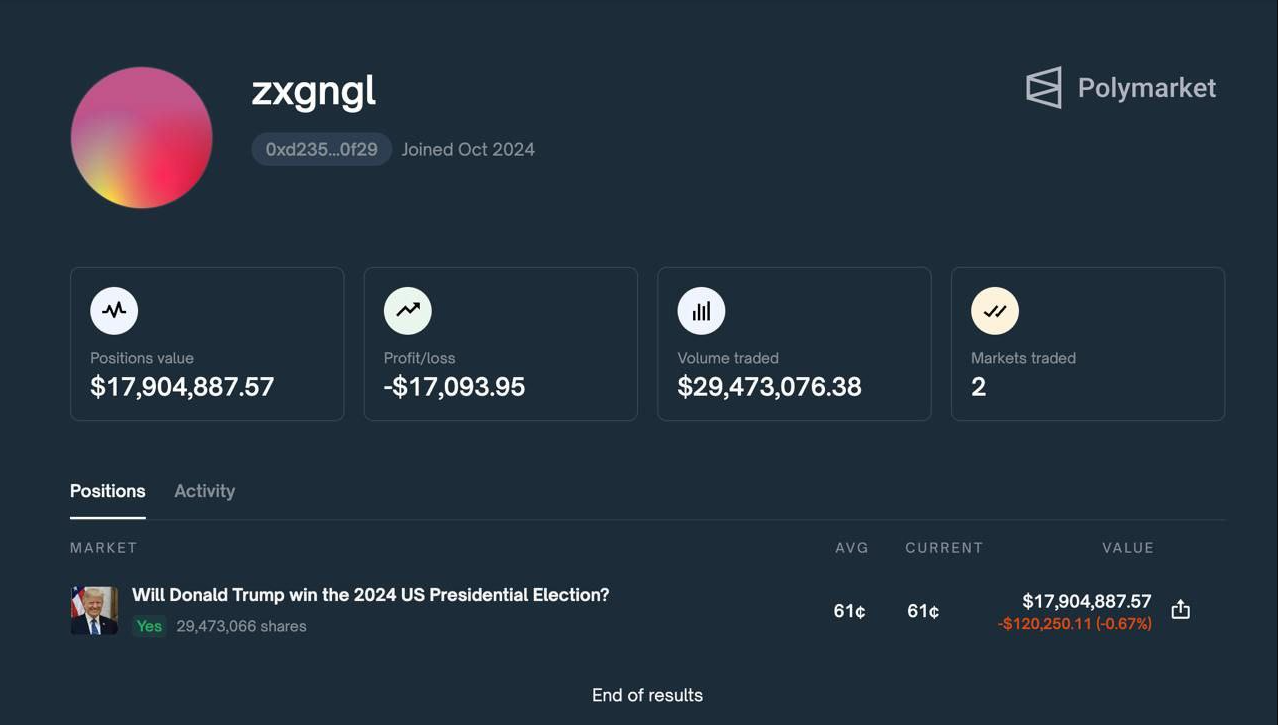Select the Positions tab
The width and height of the screenshot is (1278, 725).
coord(107,491)
